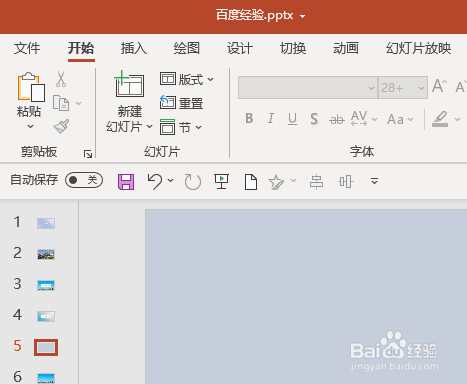Viewport: 467px width, 384px height.
Task: Increase font size with larger A icon
Action: [439, 86]
